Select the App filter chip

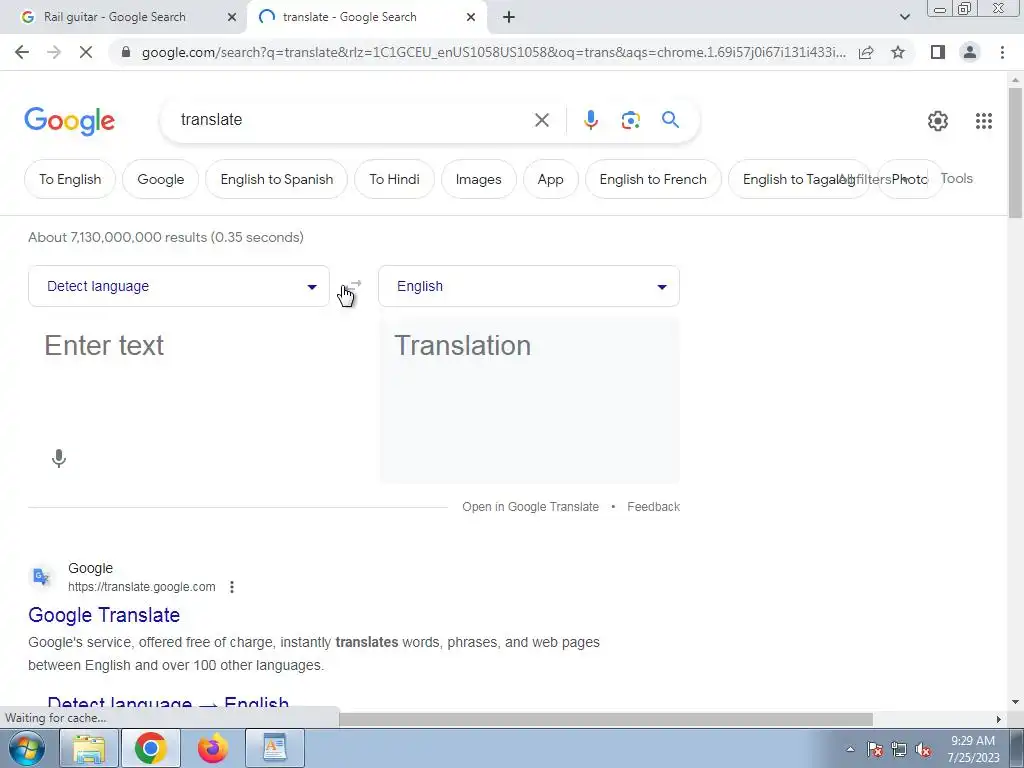551,179
